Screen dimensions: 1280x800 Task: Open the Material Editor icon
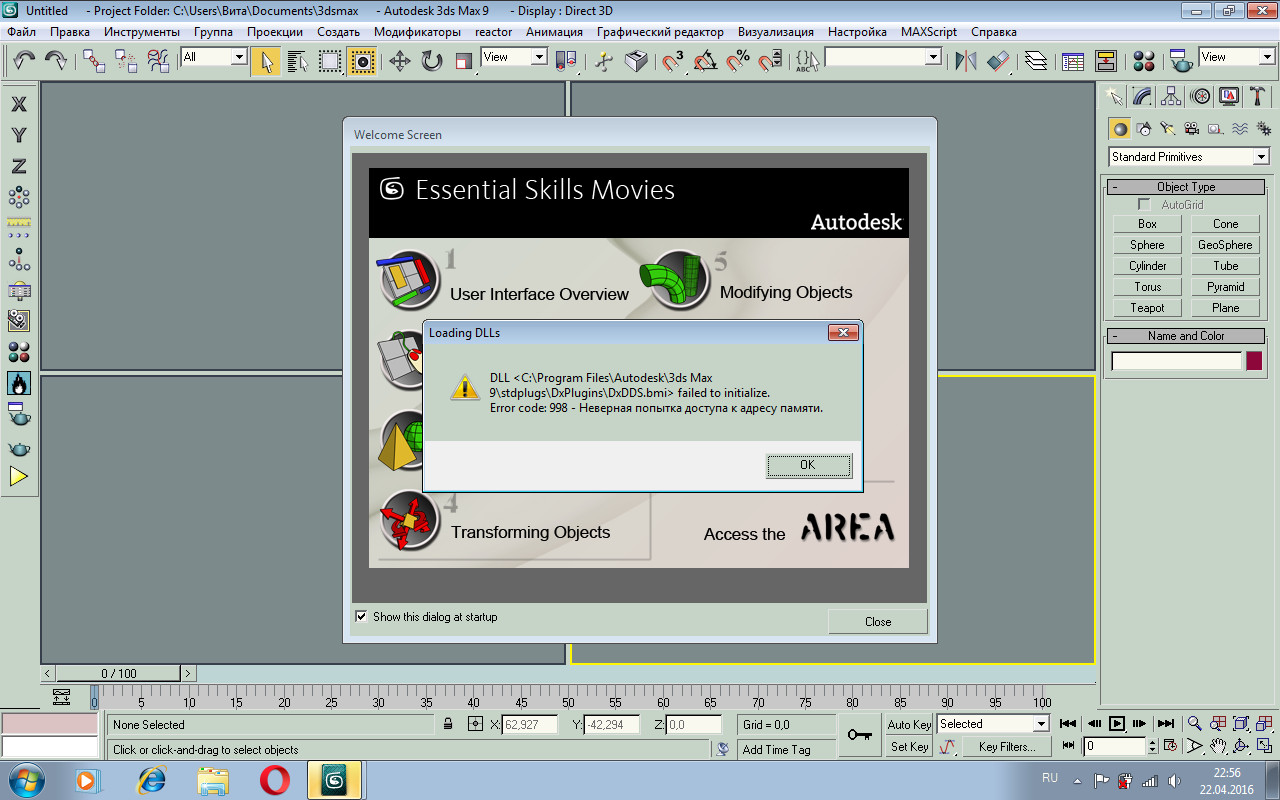(x=1144, y=61)
